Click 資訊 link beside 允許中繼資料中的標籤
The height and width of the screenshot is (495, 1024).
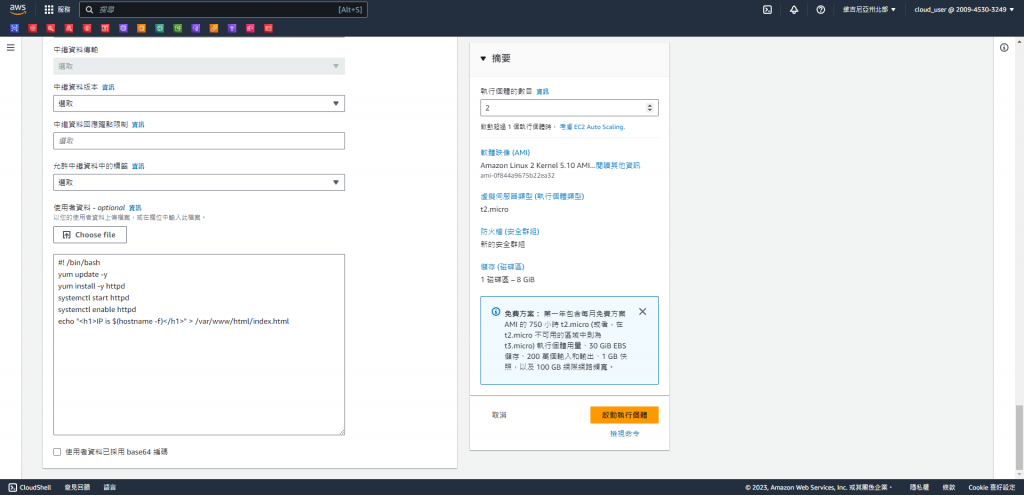click(138, 167)
